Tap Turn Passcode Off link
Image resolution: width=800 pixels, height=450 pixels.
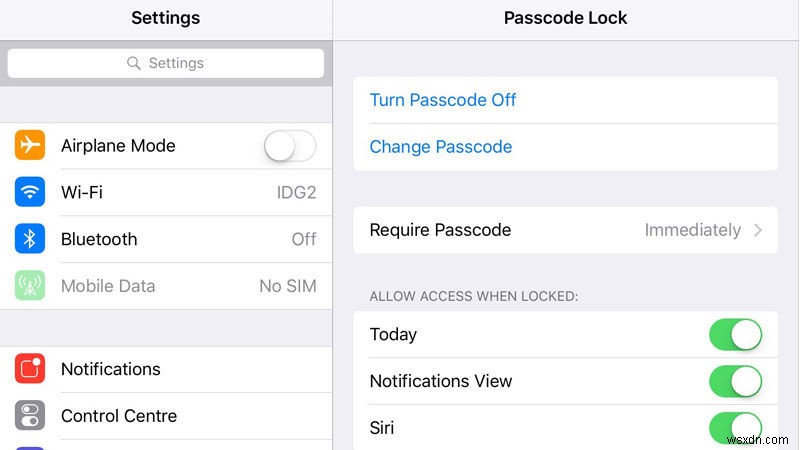[x=443, y=100]
